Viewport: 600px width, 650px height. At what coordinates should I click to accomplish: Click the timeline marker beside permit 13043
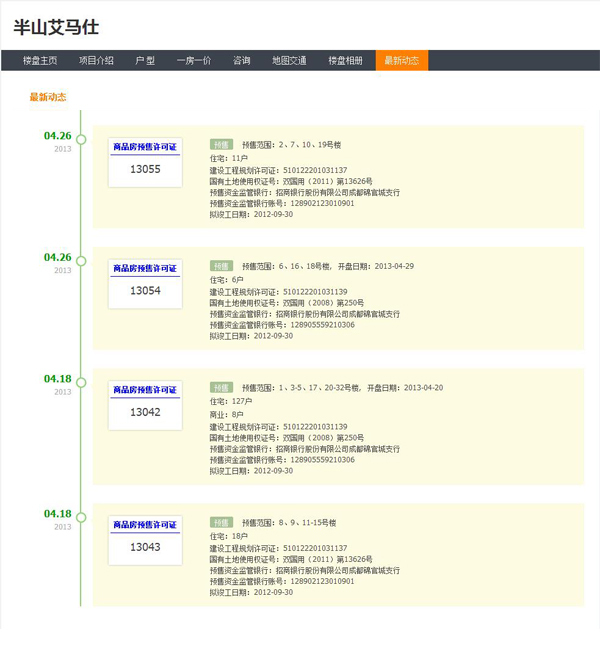coord(81,518)
